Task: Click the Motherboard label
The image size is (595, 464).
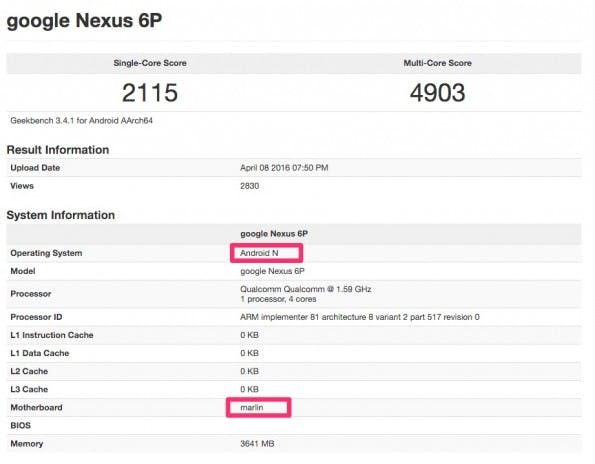Action: coord(36,407)
